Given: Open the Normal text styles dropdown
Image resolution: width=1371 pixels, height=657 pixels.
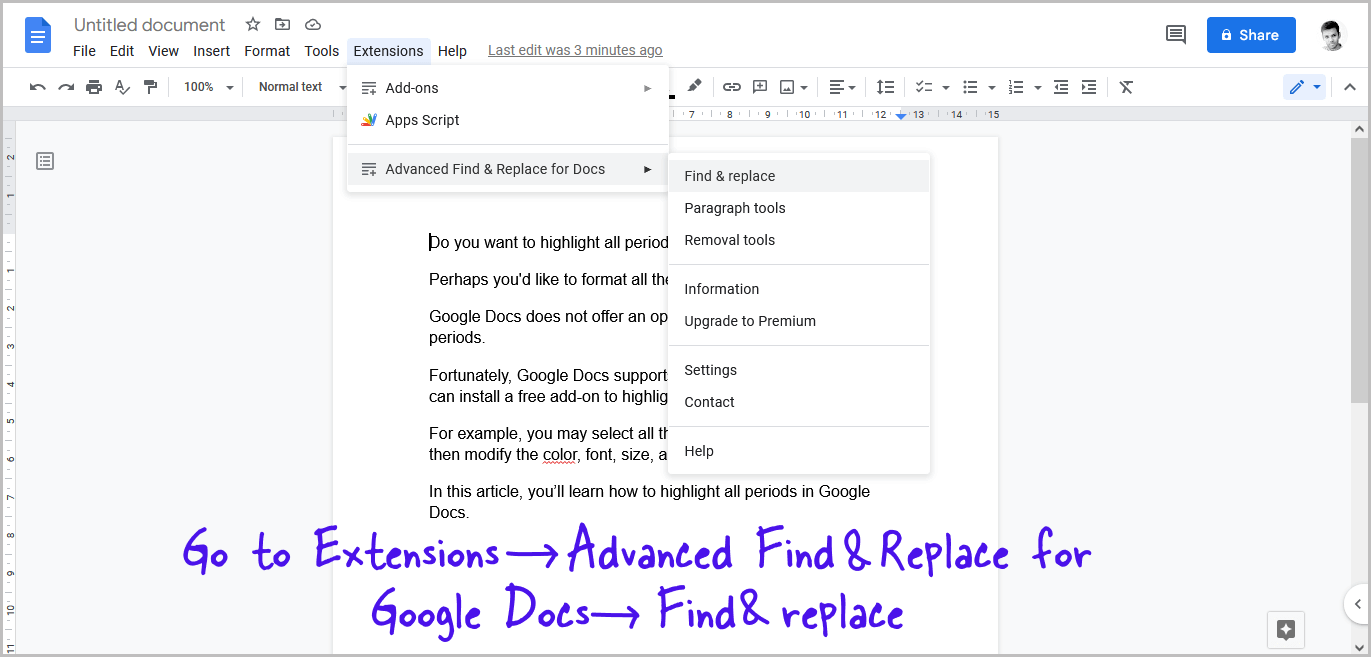Looking at the screenshot, I should 295,87.
